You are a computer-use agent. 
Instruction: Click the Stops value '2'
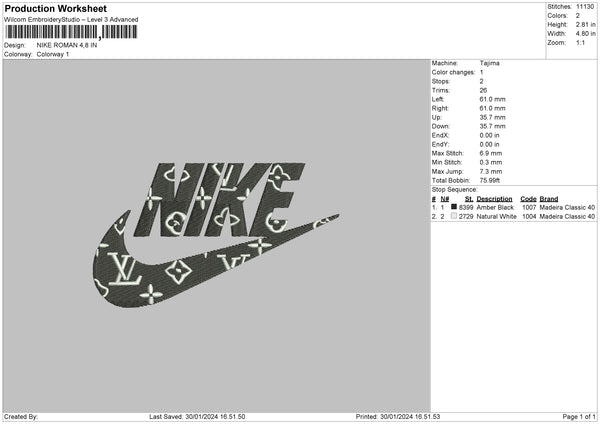pyautogui.click(x=481, y=82)
